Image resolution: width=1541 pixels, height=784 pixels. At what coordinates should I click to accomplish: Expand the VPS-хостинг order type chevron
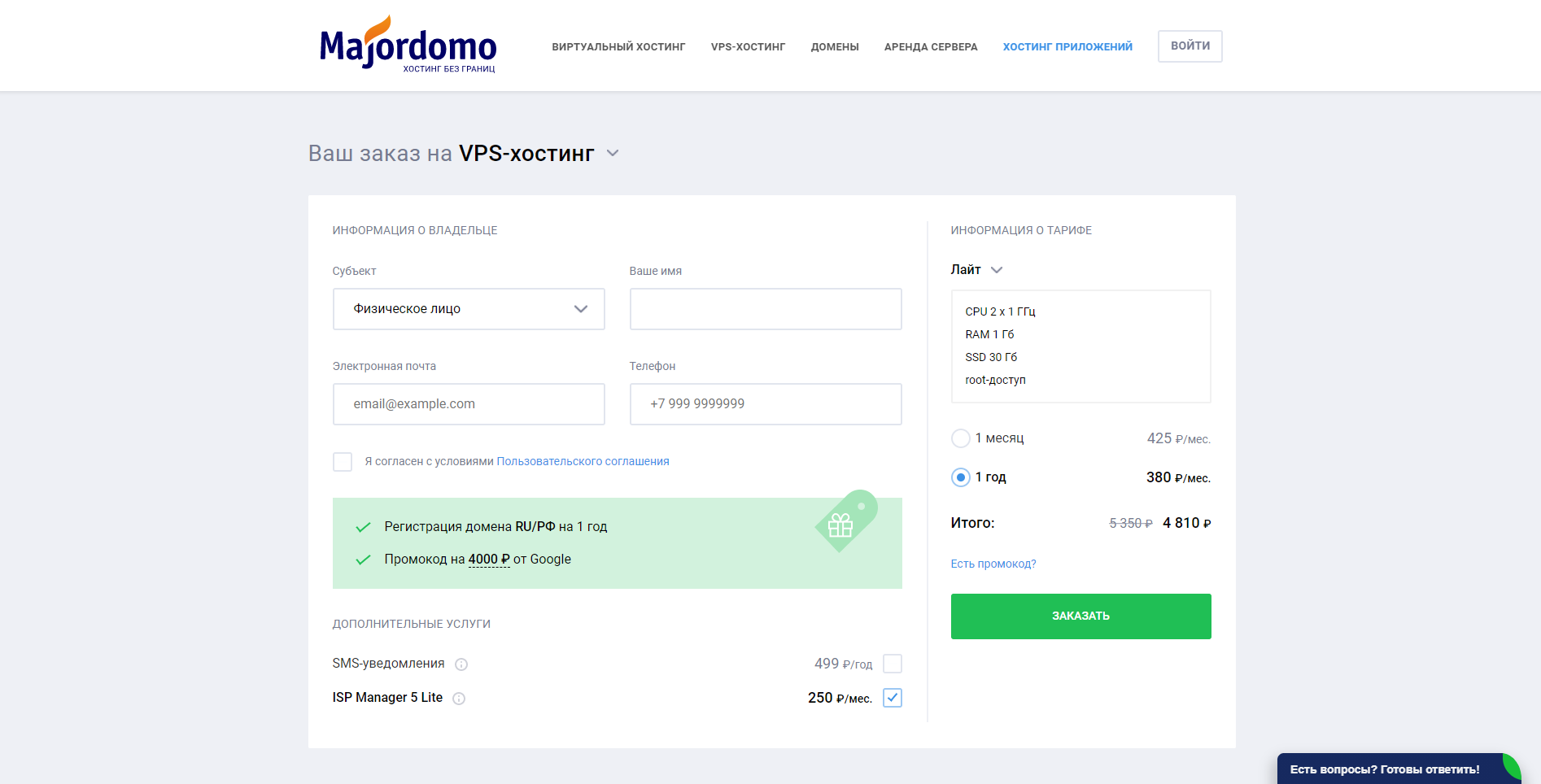(x=613, y=153)
